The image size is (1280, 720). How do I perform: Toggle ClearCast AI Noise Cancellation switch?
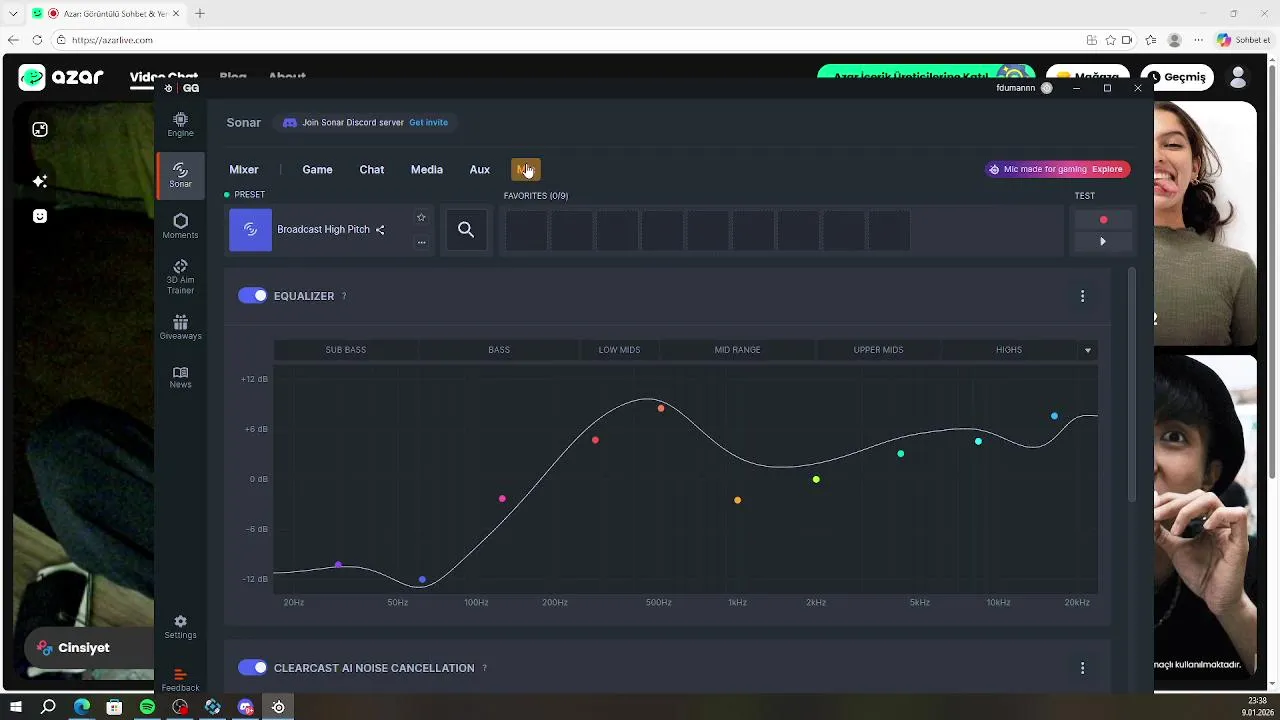click(253, 668)
